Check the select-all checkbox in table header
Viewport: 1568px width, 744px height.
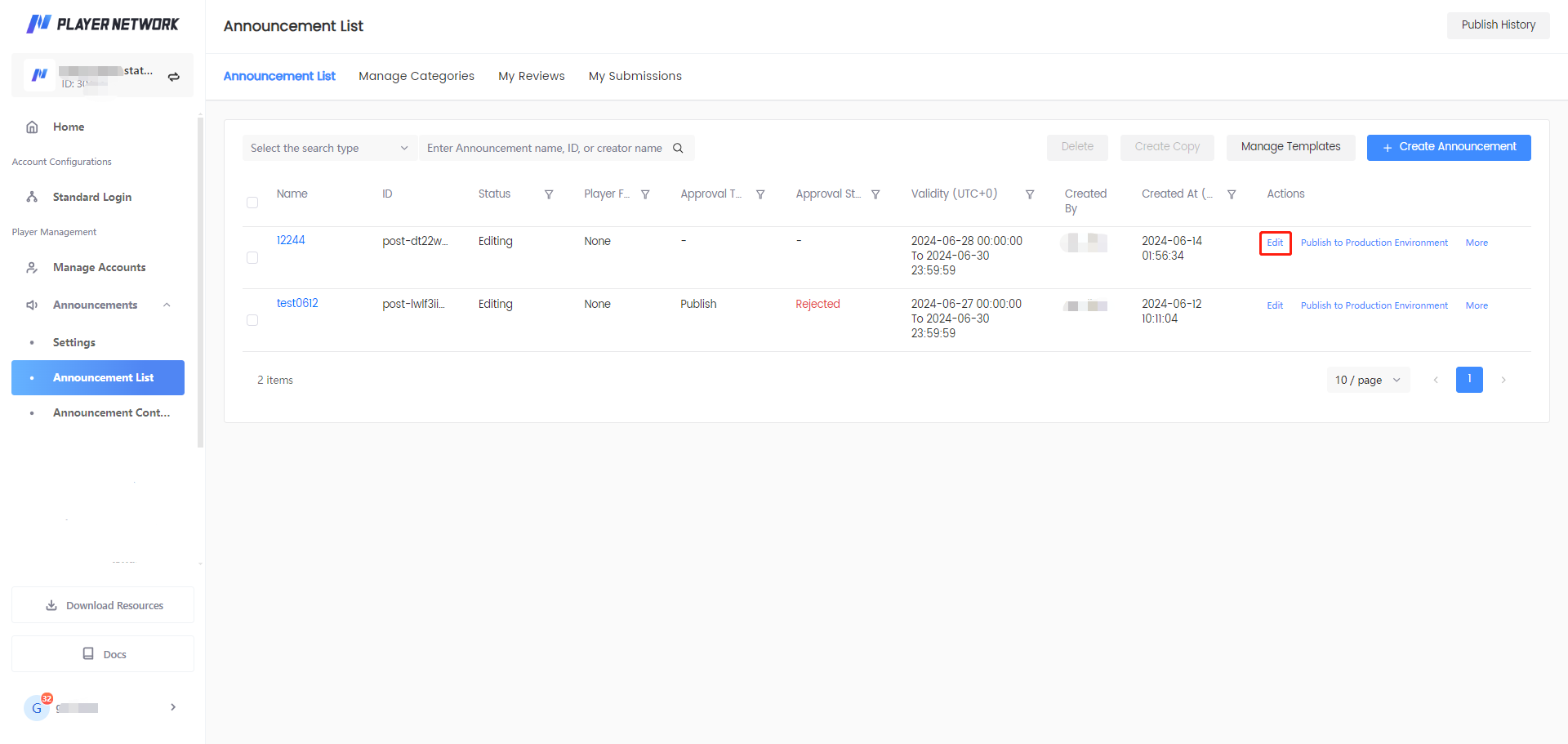(252, 203)
